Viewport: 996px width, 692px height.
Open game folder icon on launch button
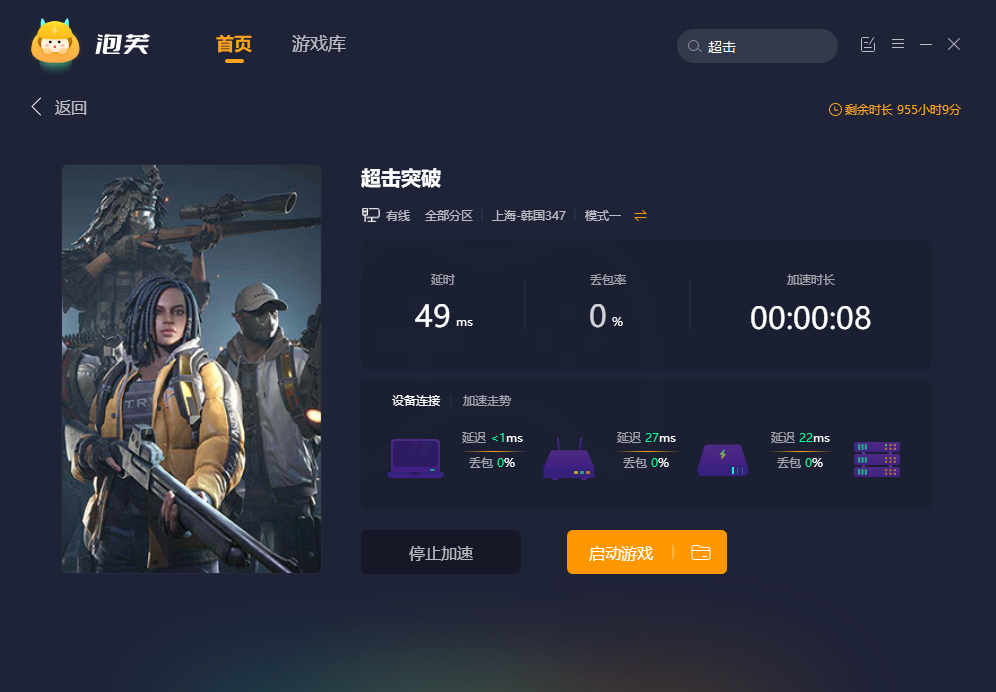(701, 552)
